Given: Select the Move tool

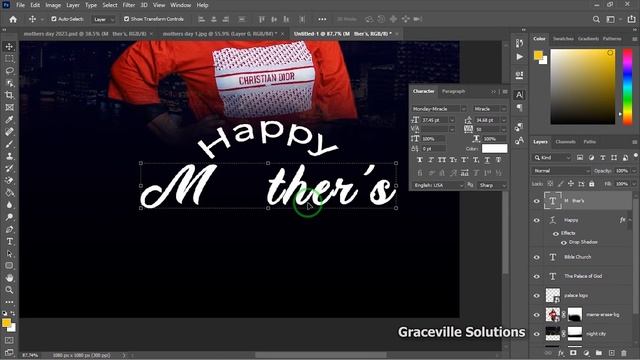Looking at the screenshot, I should coord(9,47).
